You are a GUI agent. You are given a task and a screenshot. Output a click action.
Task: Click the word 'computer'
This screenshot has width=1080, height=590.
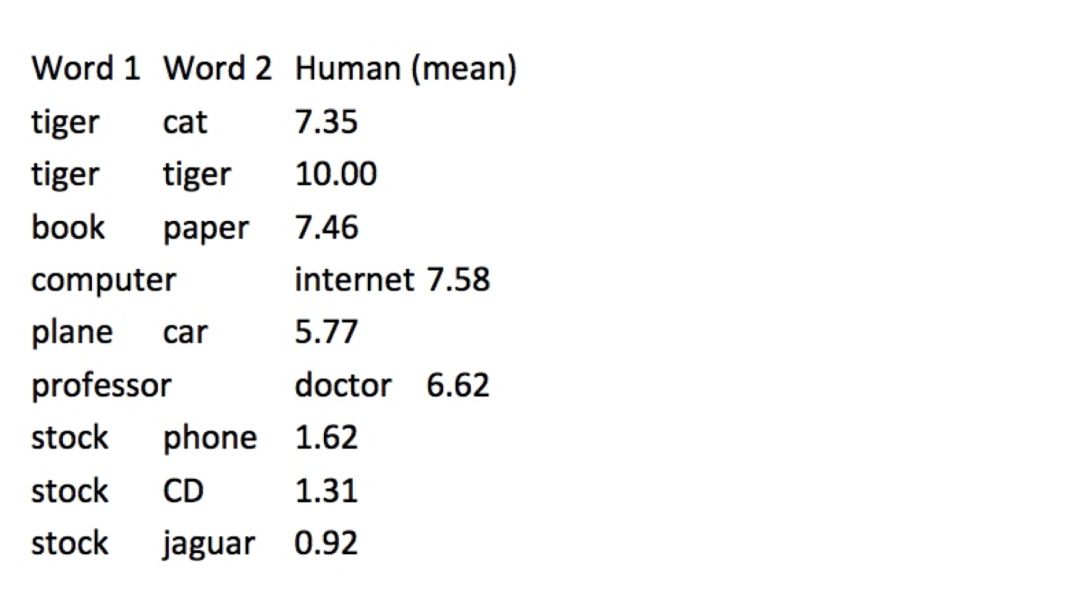pyautogui.click(x=104, y=281)
